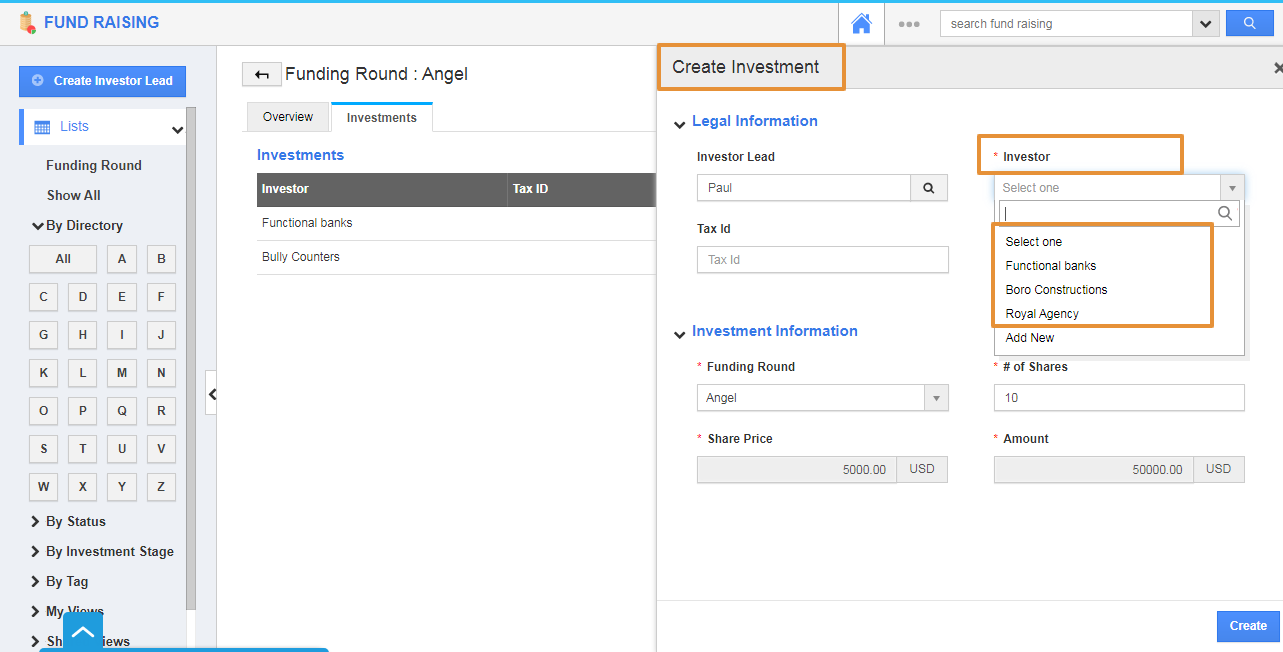Open the search scope dropdown arrow
The width and height of the screenshot is (1283, 652).
point(1205,24)
